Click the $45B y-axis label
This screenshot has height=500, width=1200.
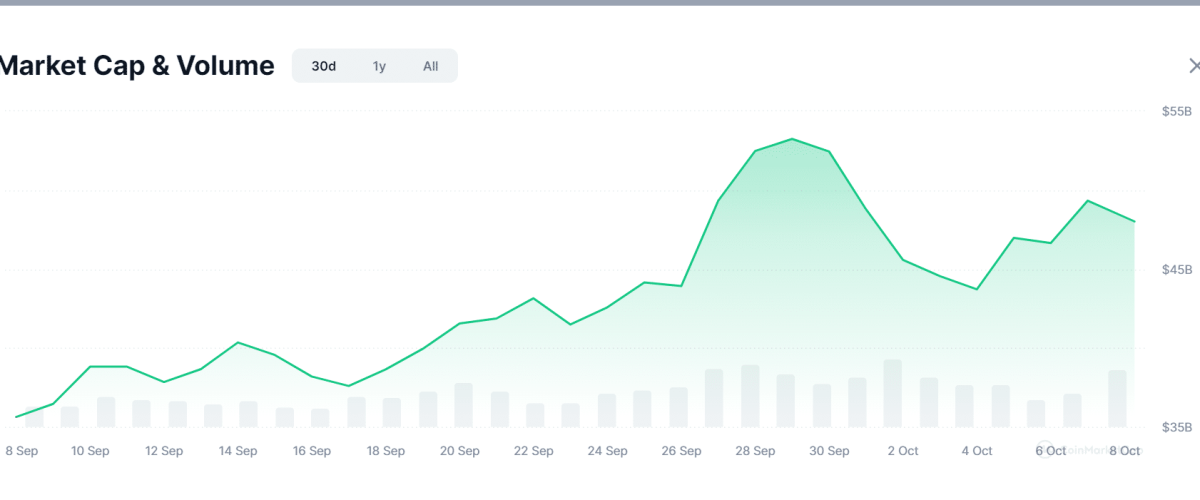click(1176, 269)
